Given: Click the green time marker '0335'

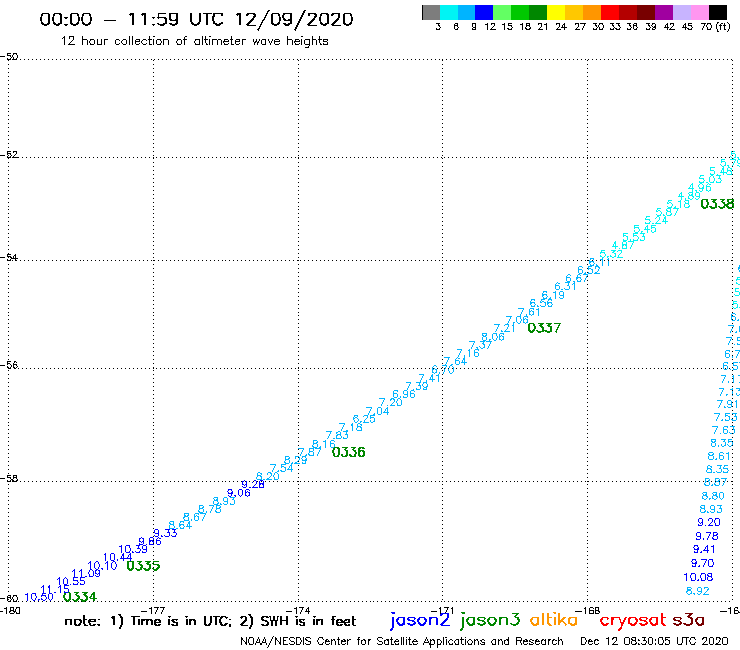Looking at the screenshot, I should coord(143,566).
